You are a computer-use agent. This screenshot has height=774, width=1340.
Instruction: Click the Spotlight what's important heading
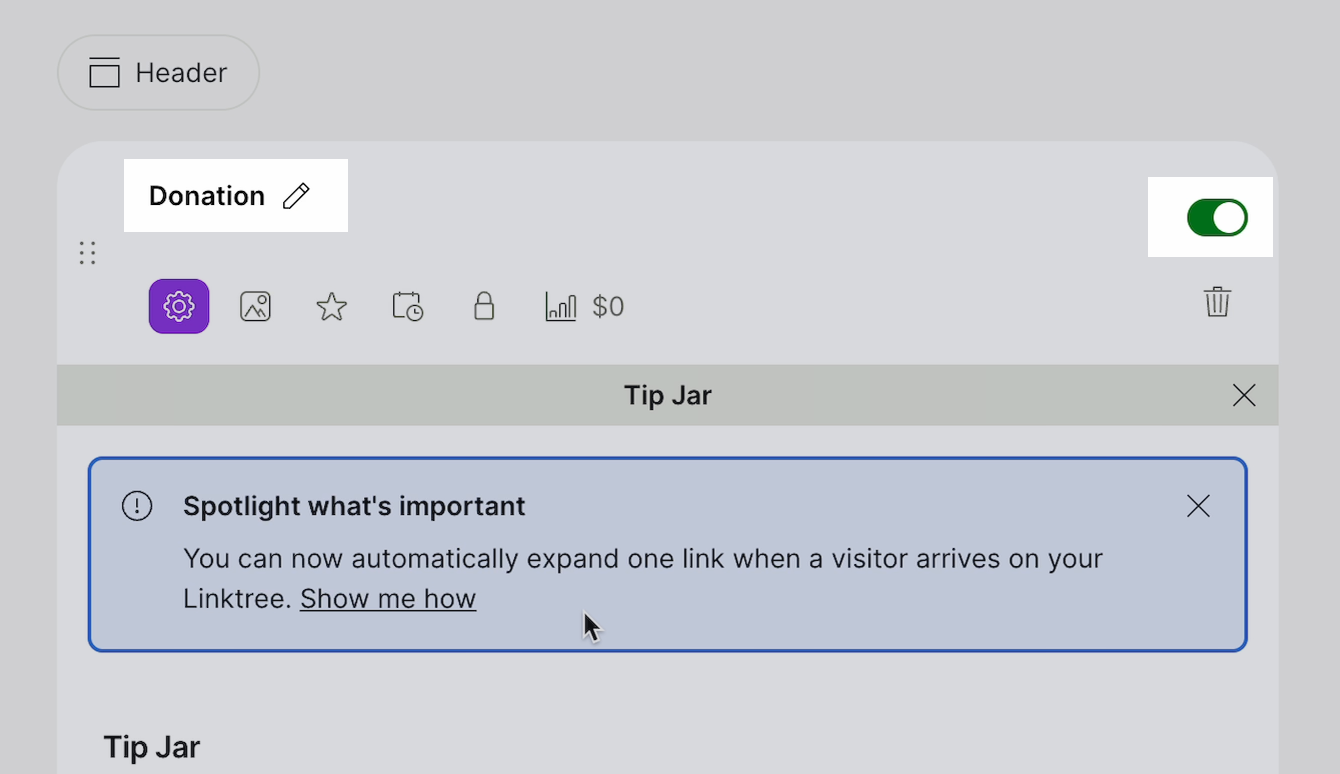[354, 506]
